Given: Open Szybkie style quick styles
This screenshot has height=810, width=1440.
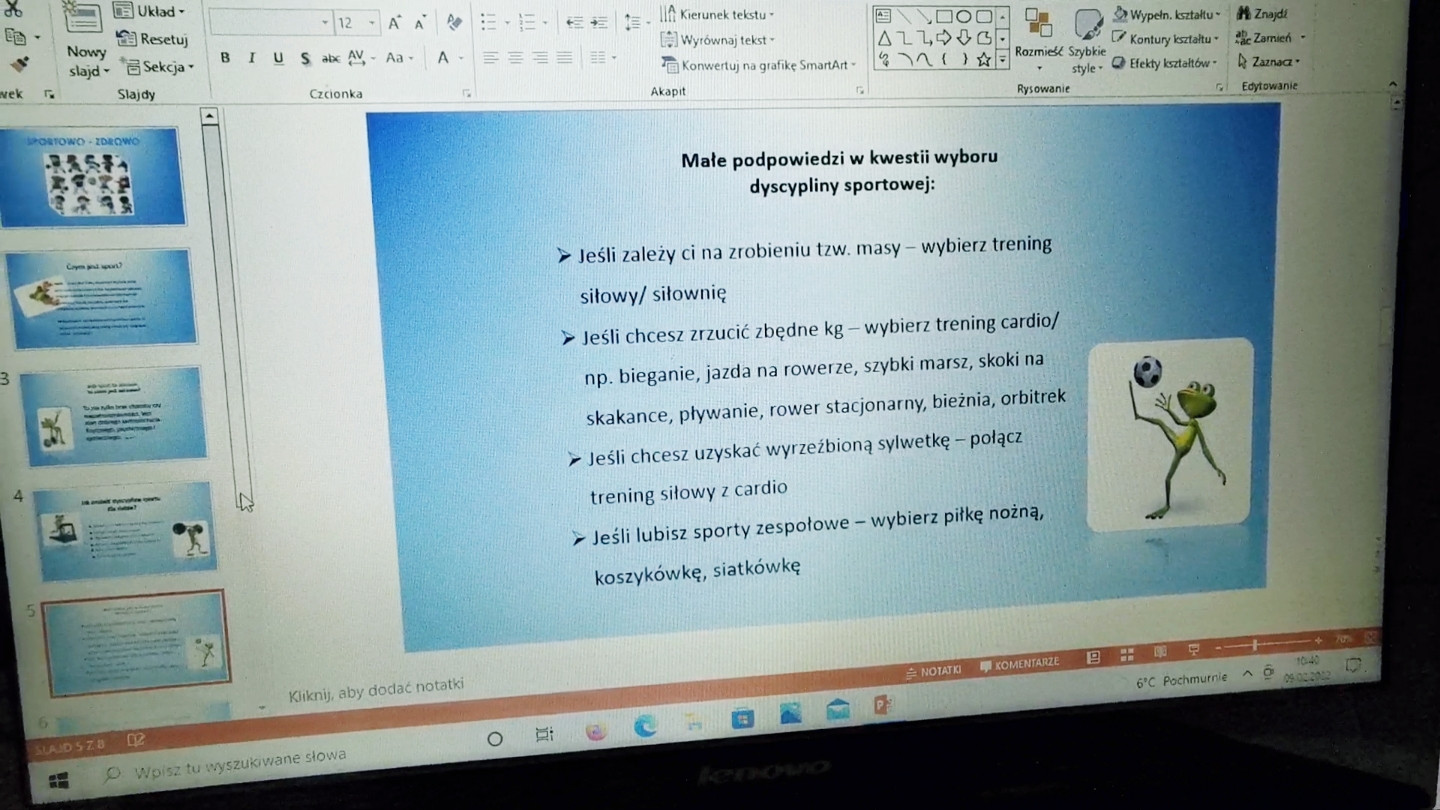Looking at the screenshot, I should click(x=1087, y=42).
